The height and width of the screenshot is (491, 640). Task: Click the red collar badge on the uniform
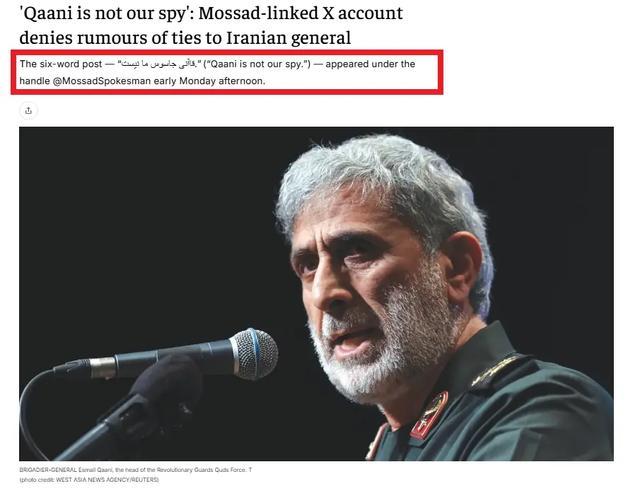(428, 415)
